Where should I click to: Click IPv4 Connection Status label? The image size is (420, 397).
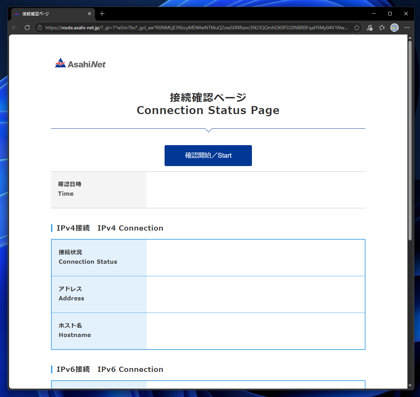click(x=88, y=257)
